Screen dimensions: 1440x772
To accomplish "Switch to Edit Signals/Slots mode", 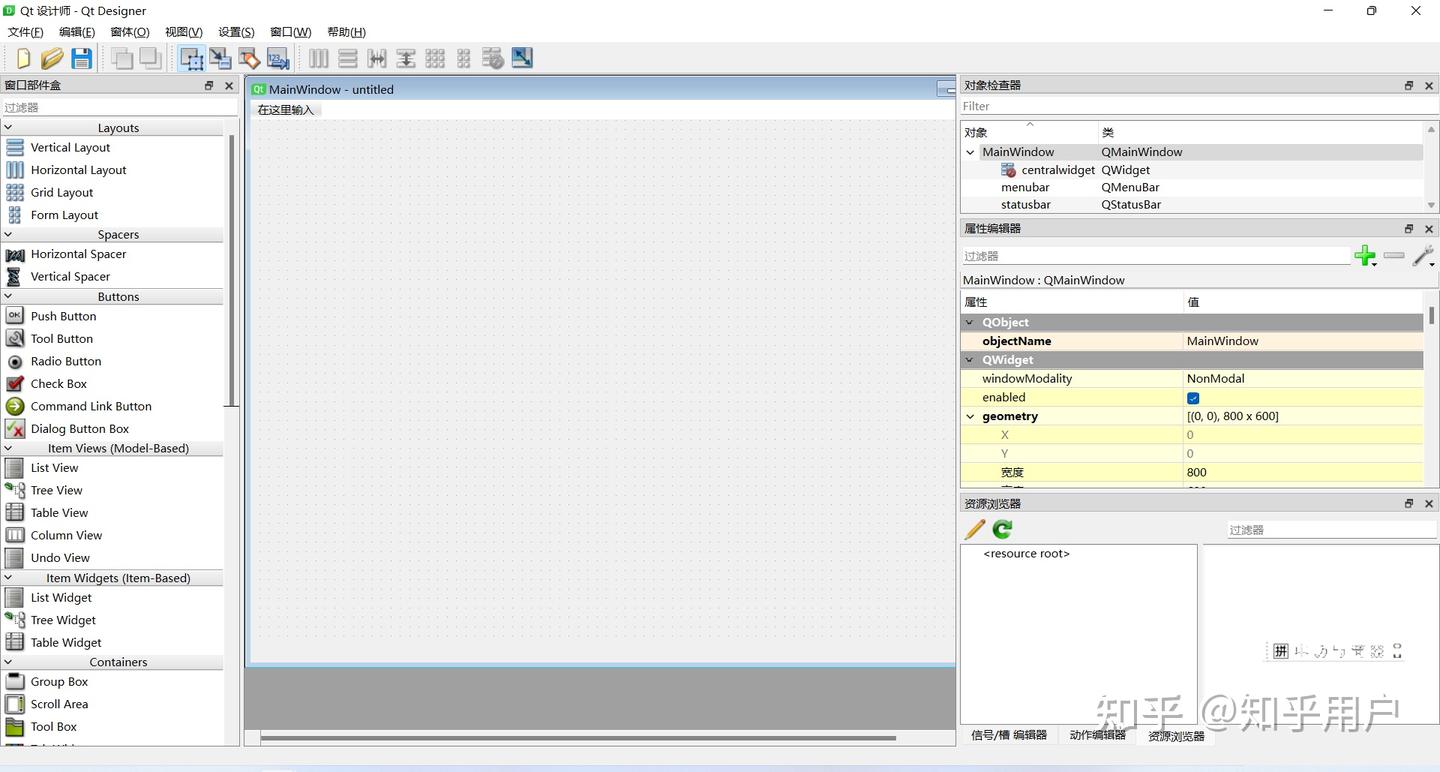I will click(220, 58).
